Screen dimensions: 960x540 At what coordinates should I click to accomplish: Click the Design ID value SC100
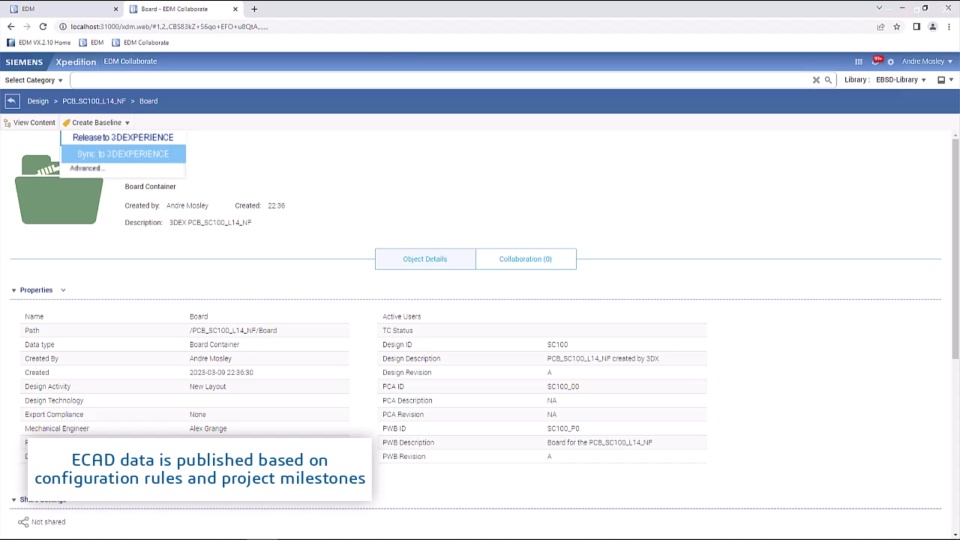[x=557, y=345]
